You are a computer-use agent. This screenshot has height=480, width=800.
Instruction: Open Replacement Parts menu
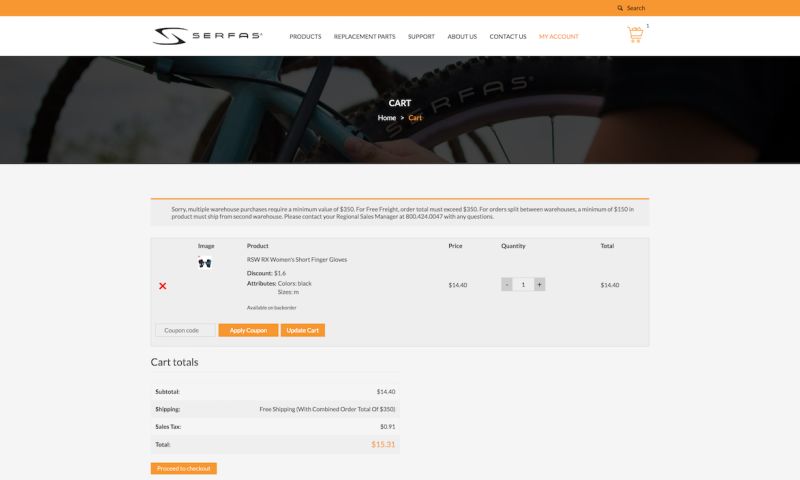pos(364,37)
